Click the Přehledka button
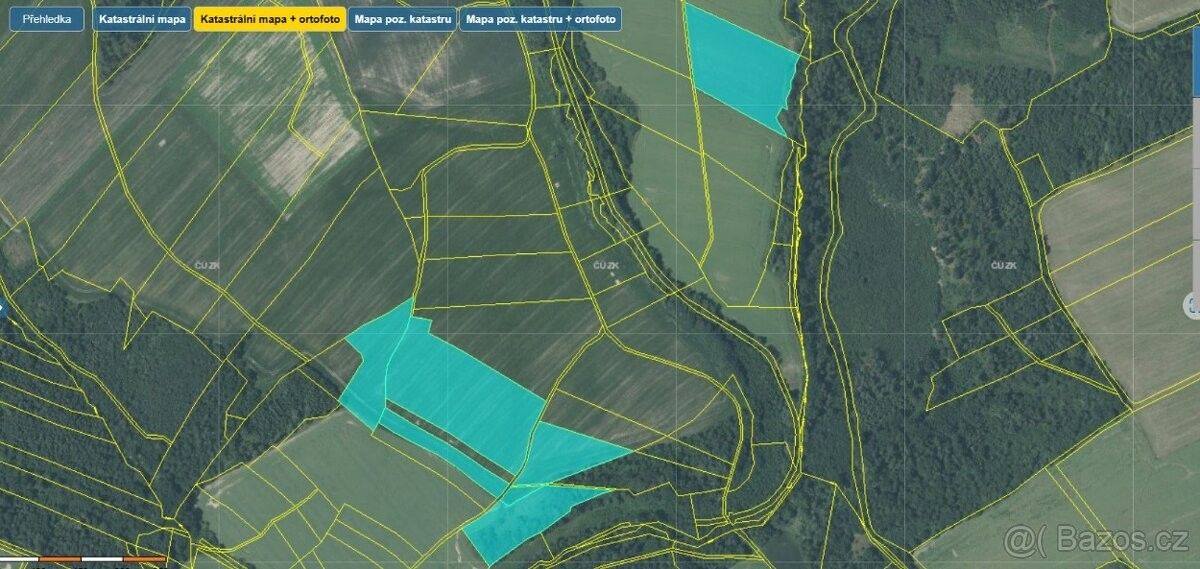Viewport: 1200px width, 569px height. (x=47, y=19)
